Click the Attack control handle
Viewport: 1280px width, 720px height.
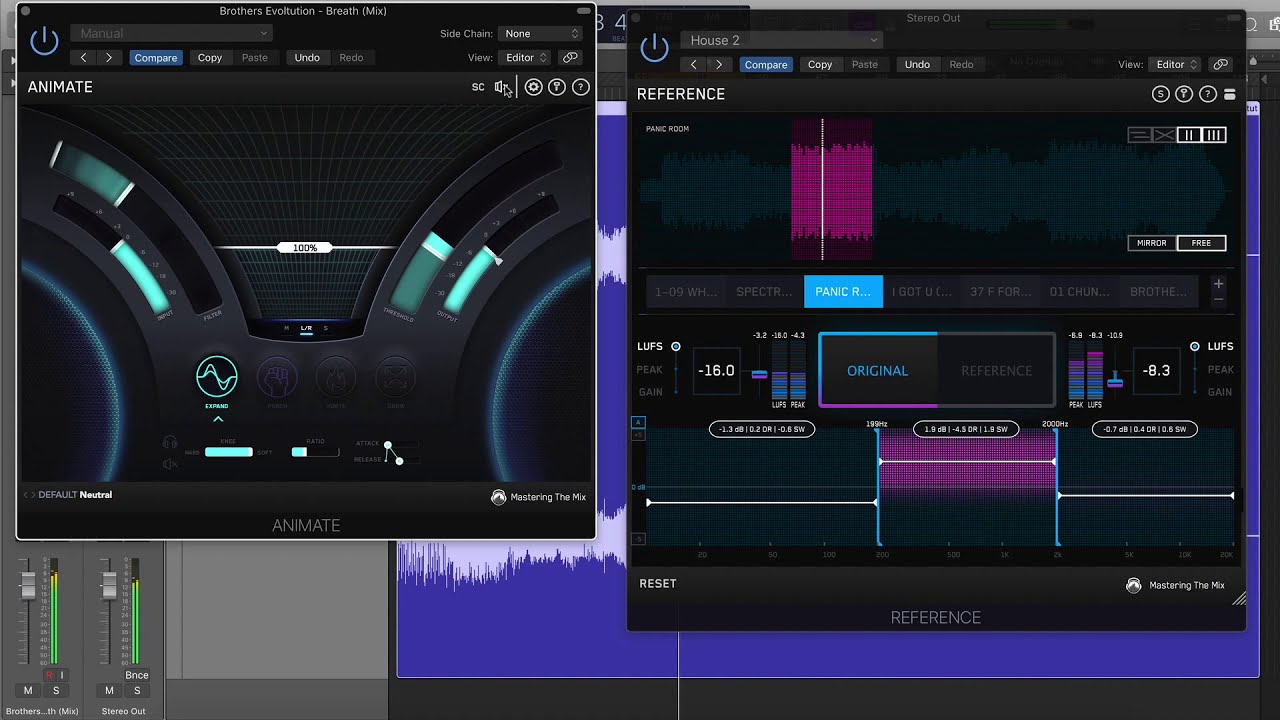(388, 445)
